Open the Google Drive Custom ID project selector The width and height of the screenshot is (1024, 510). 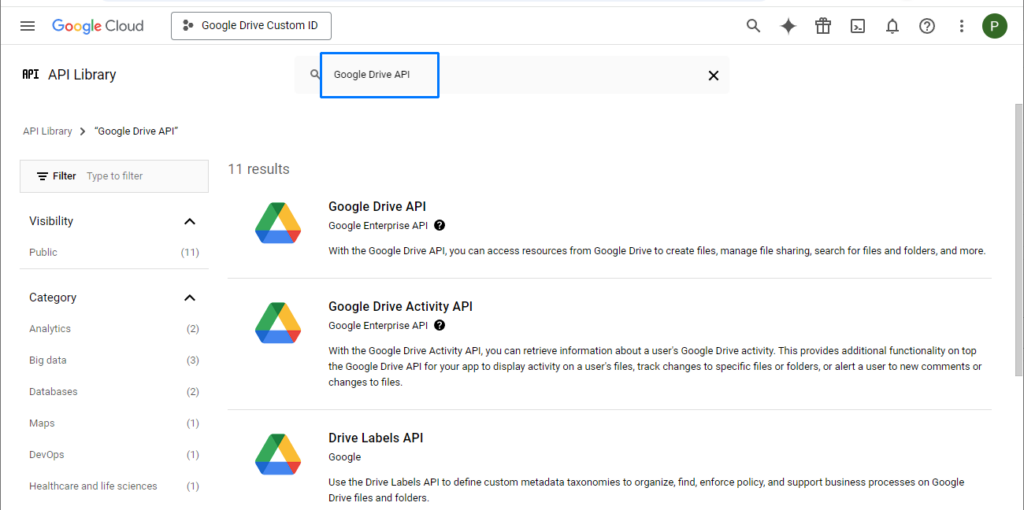click(x=251, y=25)
